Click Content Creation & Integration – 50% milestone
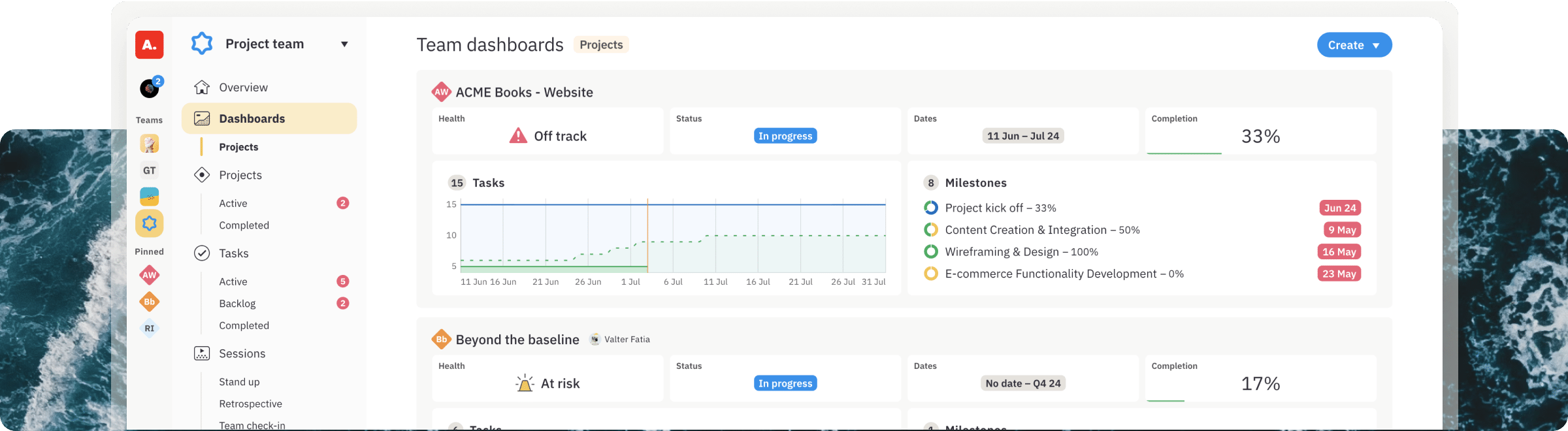The image size is (1568, 431). (x=1042, y=230)
